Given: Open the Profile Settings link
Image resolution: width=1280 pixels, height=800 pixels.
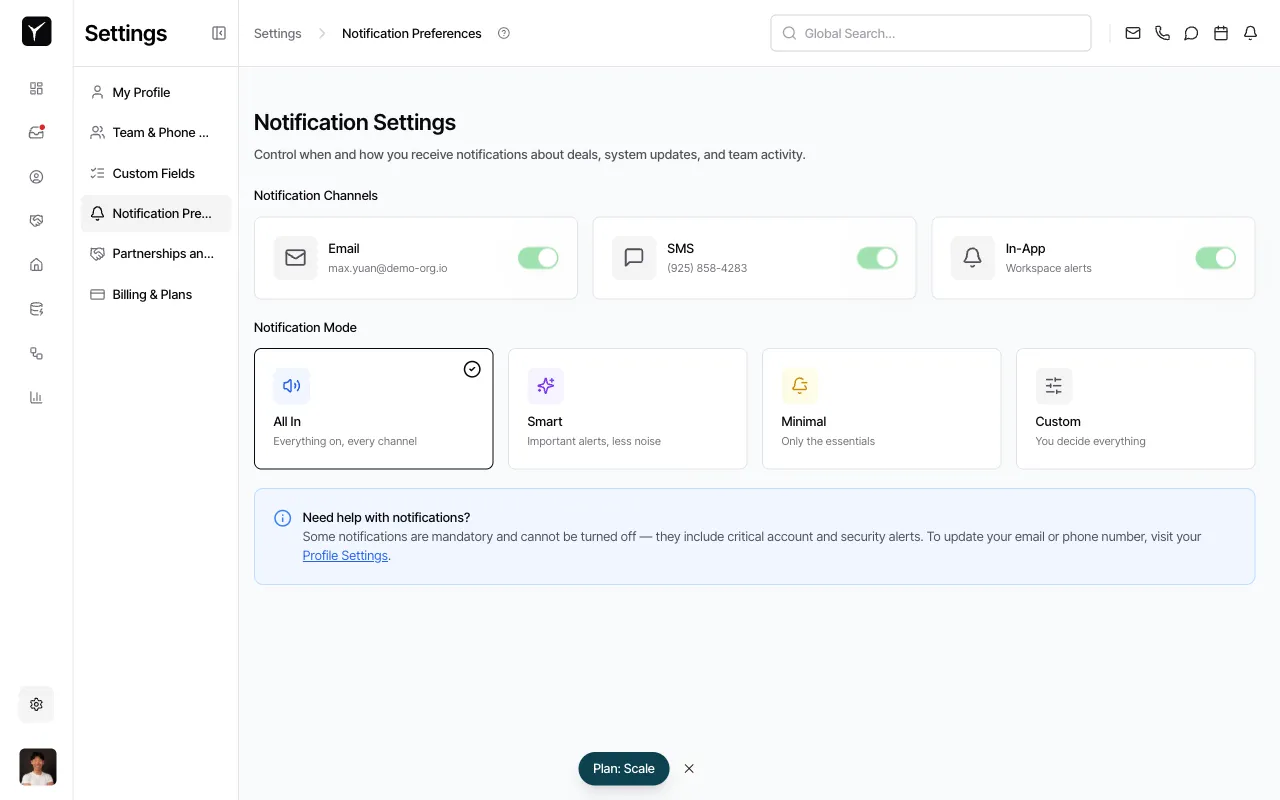Looking at the screenshot, I should point(344,555).
